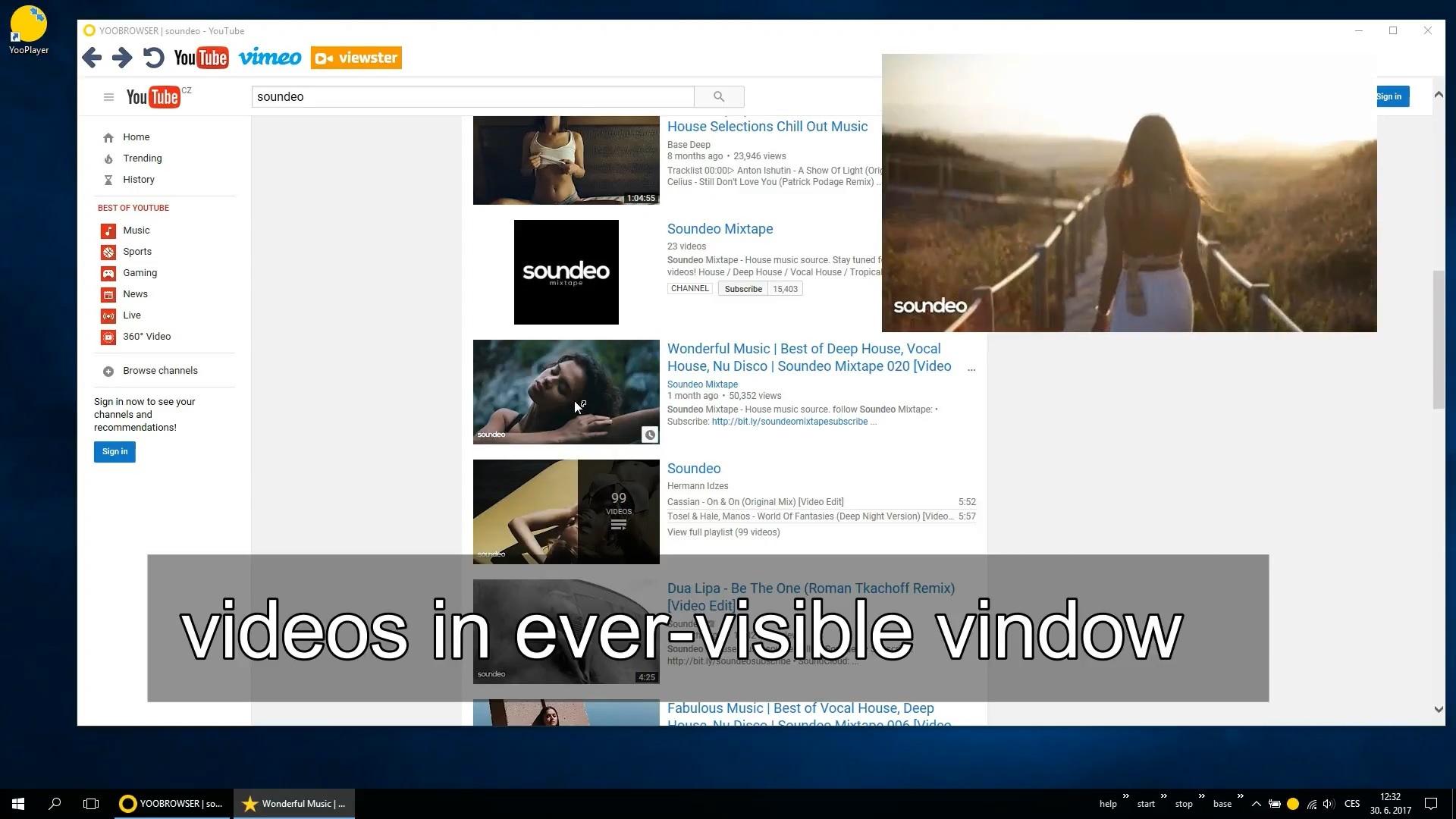This screenshot has width=1456, height=819.
Task: Open the 360° Video category icon
Action: [108, 337]
